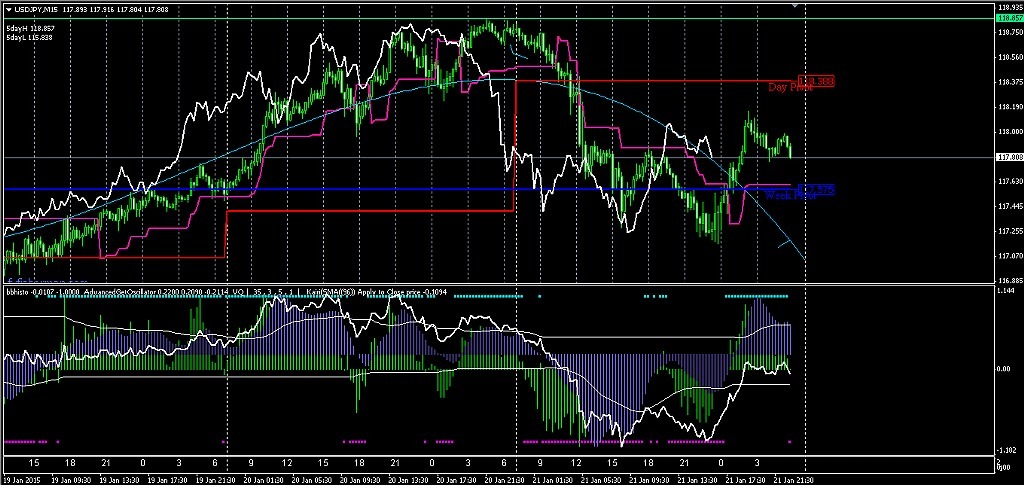Click the bbhisto indicator label text
This screenshot has height=485, width=1024.
coord(16,293)
